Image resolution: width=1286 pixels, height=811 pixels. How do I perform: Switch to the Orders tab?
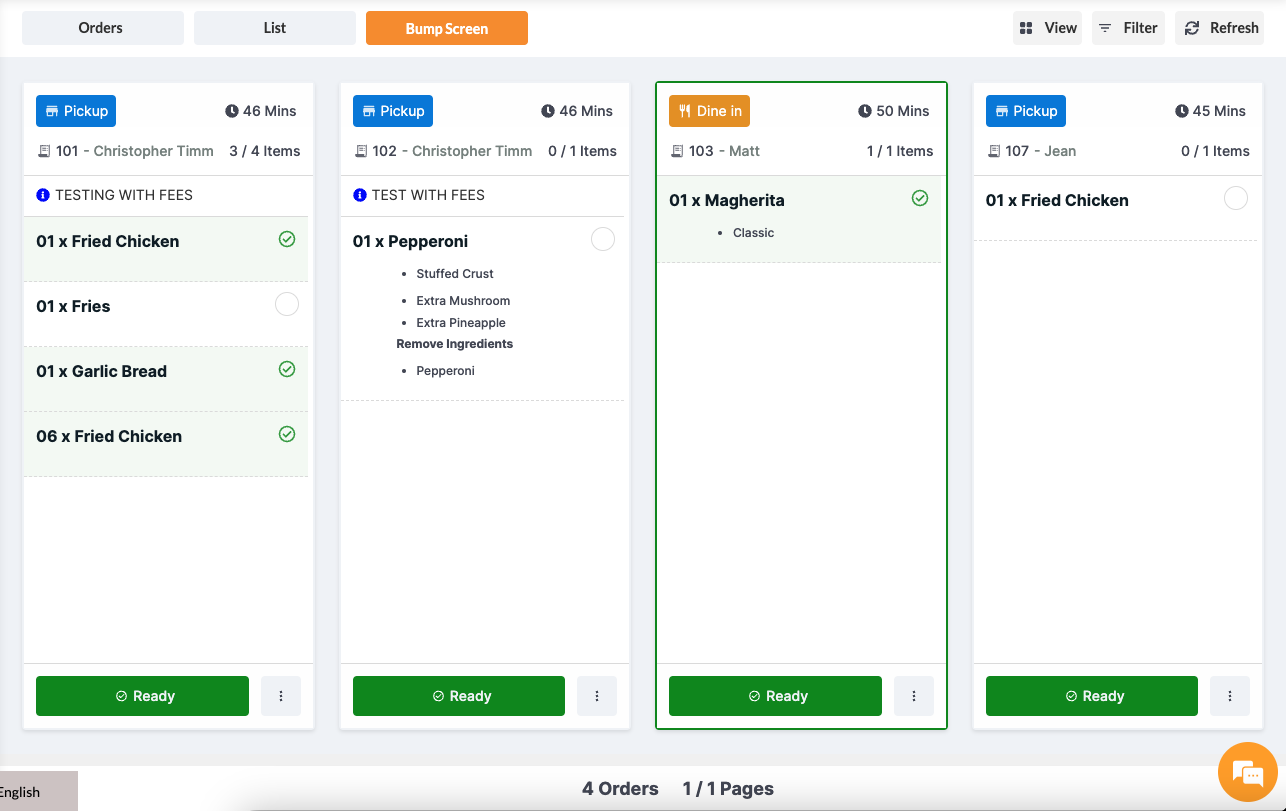click(101, 28)
